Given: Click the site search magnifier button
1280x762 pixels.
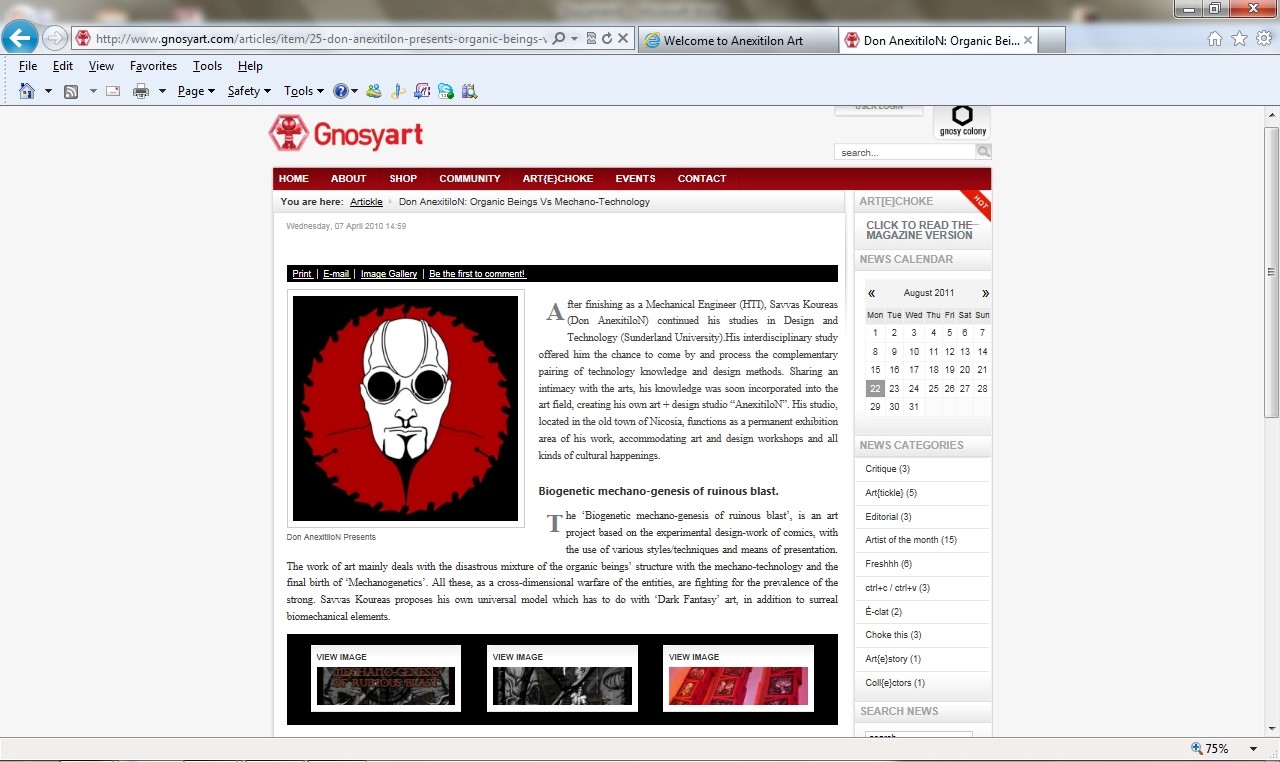Looking at the screenshot, I should (984, 152).
